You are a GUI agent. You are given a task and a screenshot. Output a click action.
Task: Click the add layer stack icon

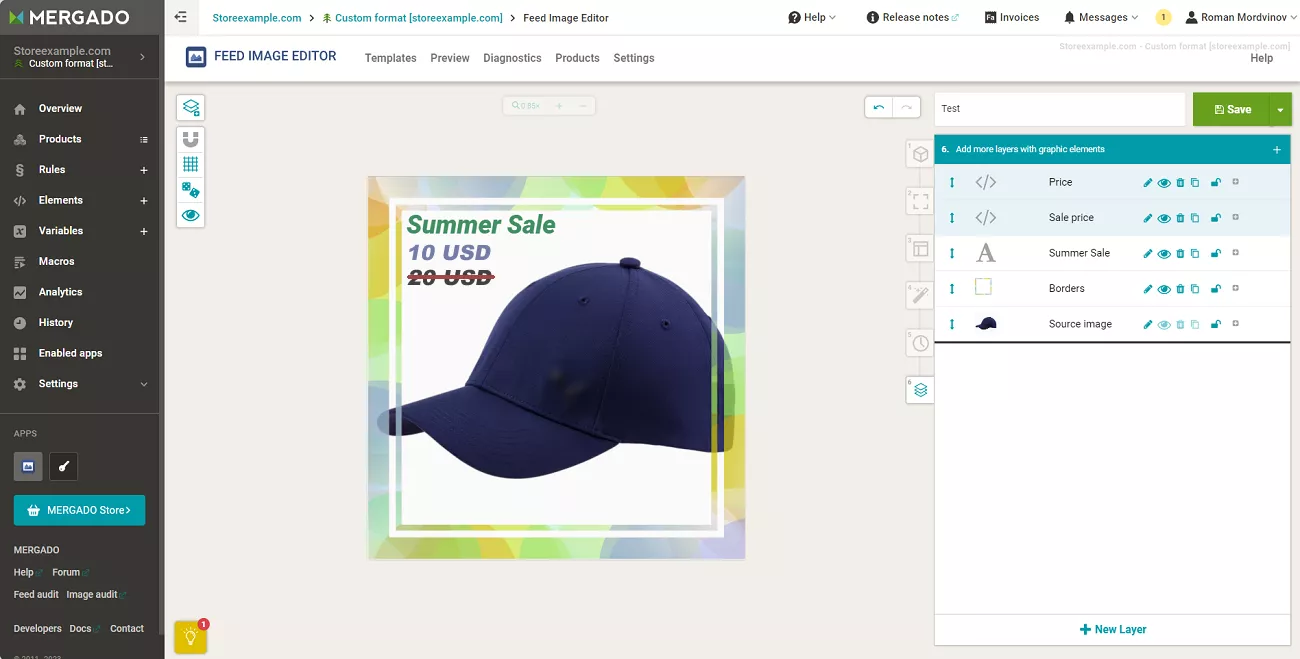tap(190, 107)
